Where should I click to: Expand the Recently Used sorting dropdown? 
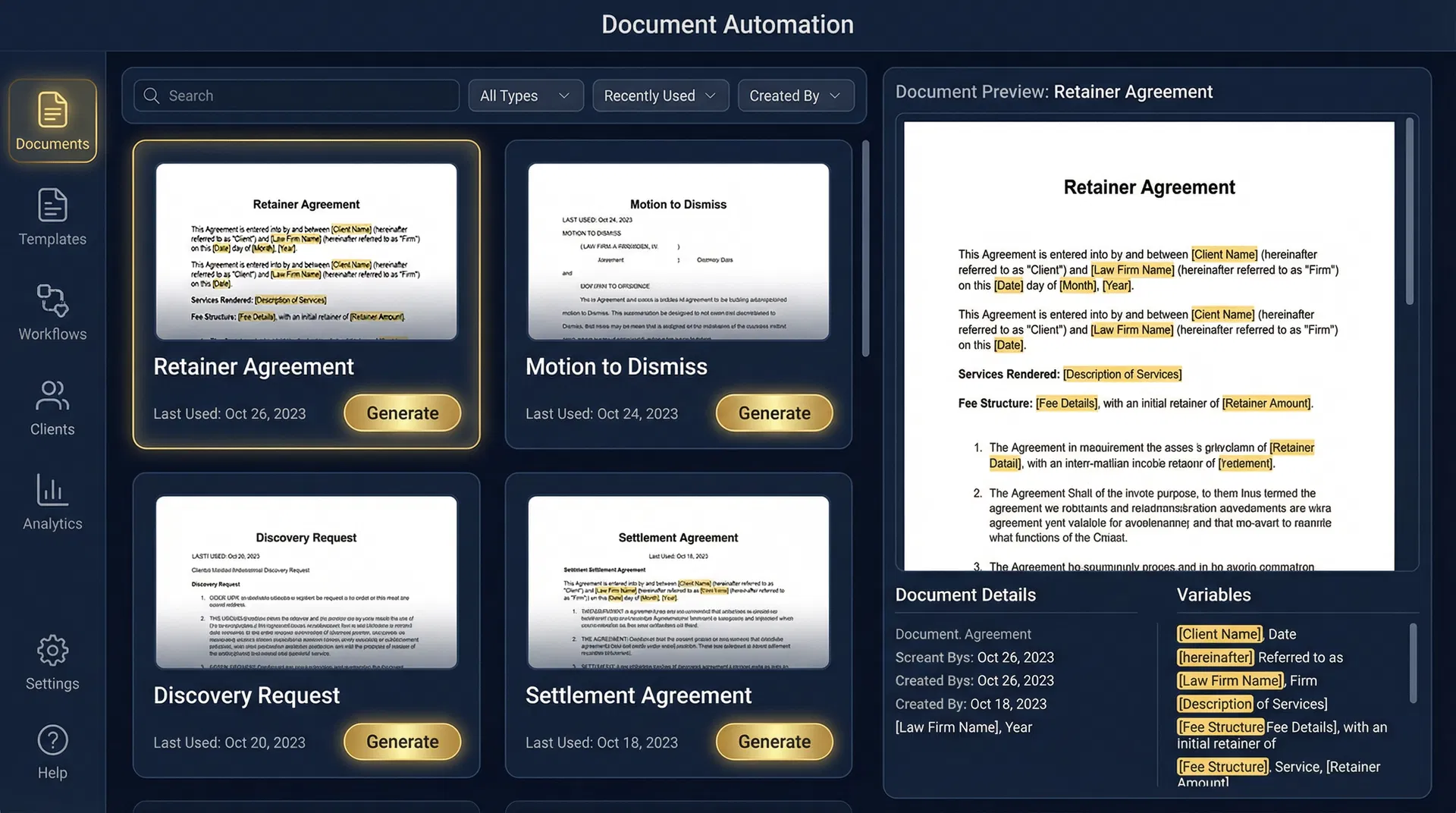pos(660,96)
